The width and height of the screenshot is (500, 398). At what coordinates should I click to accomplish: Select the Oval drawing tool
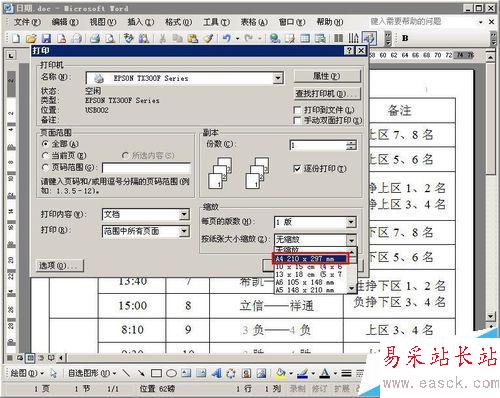pos(171,373)
